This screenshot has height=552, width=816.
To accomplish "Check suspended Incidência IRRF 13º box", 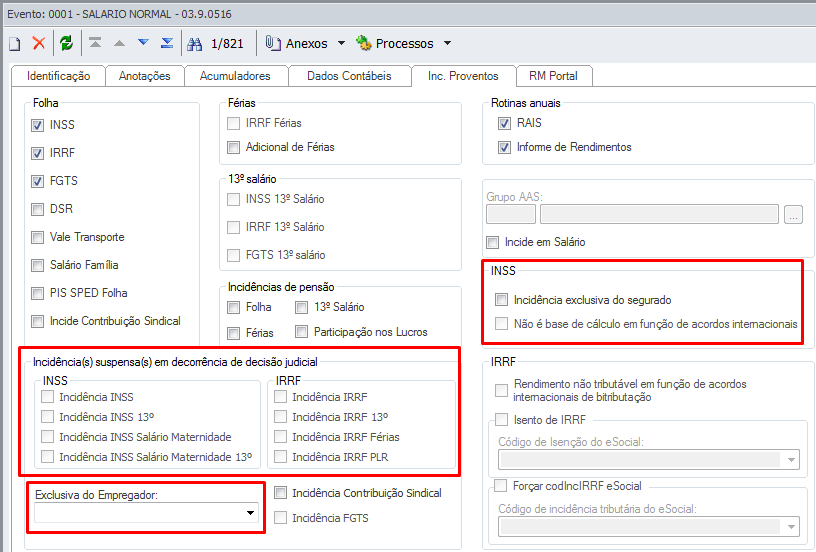I will point(280,417).
